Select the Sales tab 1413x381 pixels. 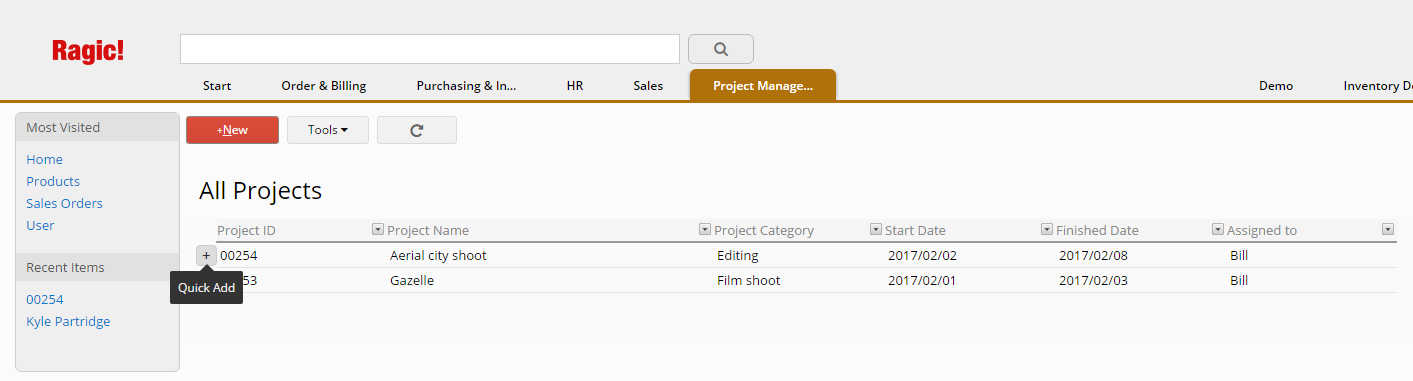(648, 86)
